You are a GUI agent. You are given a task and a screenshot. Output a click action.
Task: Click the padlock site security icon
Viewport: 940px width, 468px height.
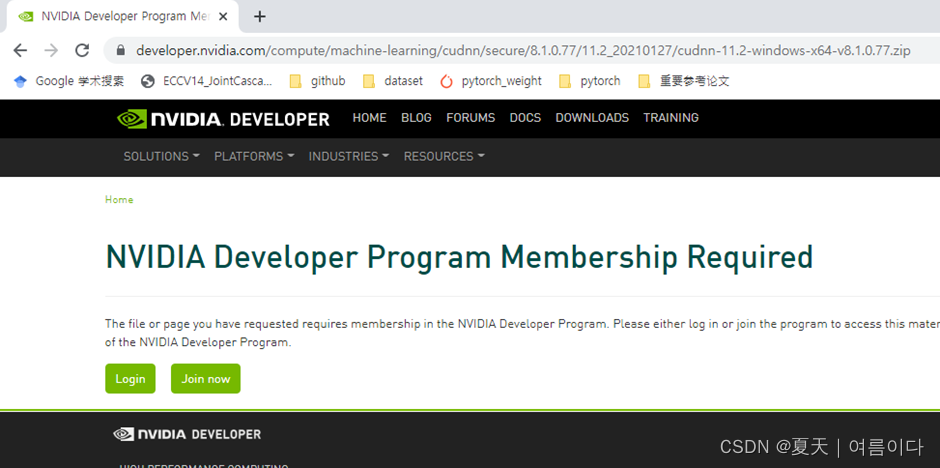[x=120, y=50]
